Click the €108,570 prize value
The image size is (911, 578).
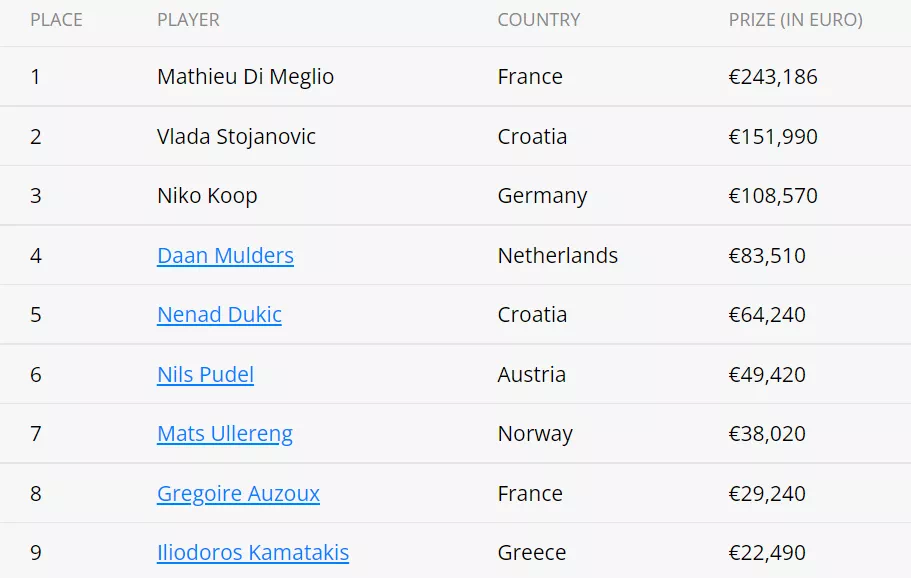coord(773,196)
